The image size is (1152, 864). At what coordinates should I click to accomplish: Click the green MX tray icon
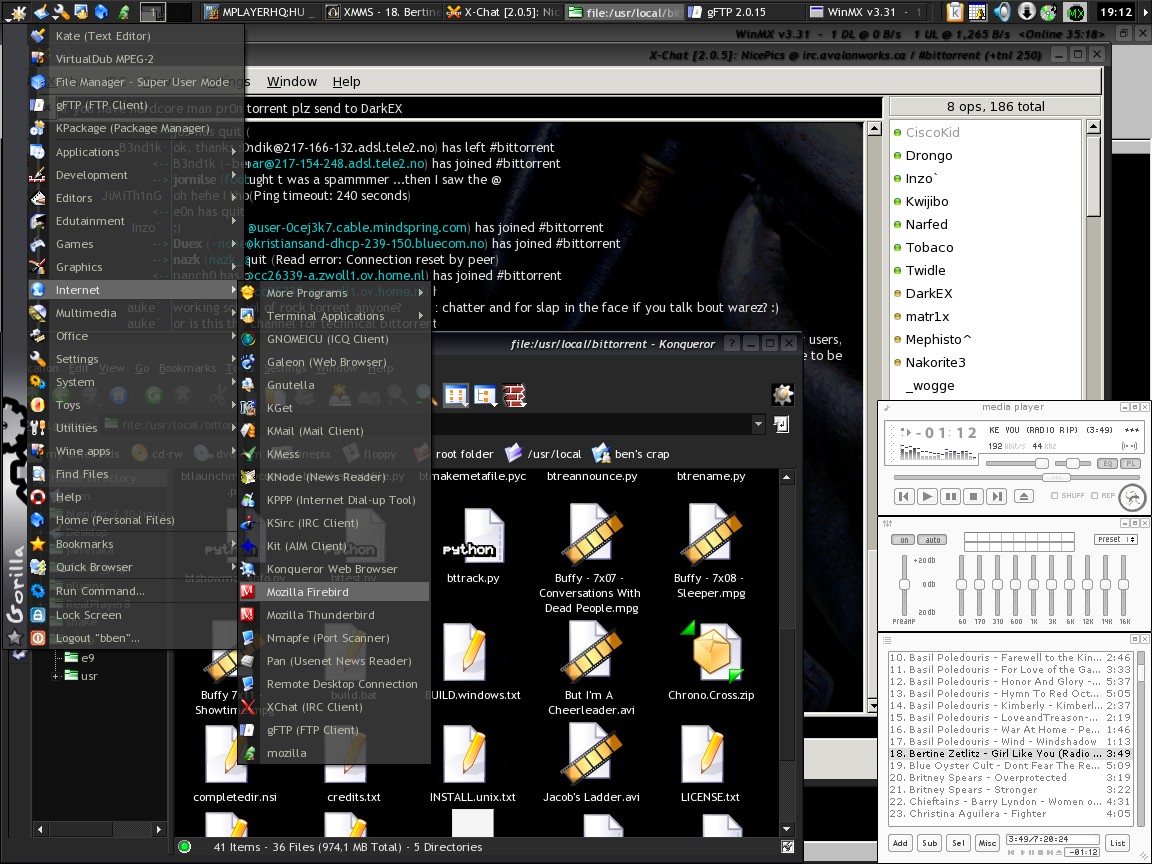pyautogui.click(x=1075, y=12)
